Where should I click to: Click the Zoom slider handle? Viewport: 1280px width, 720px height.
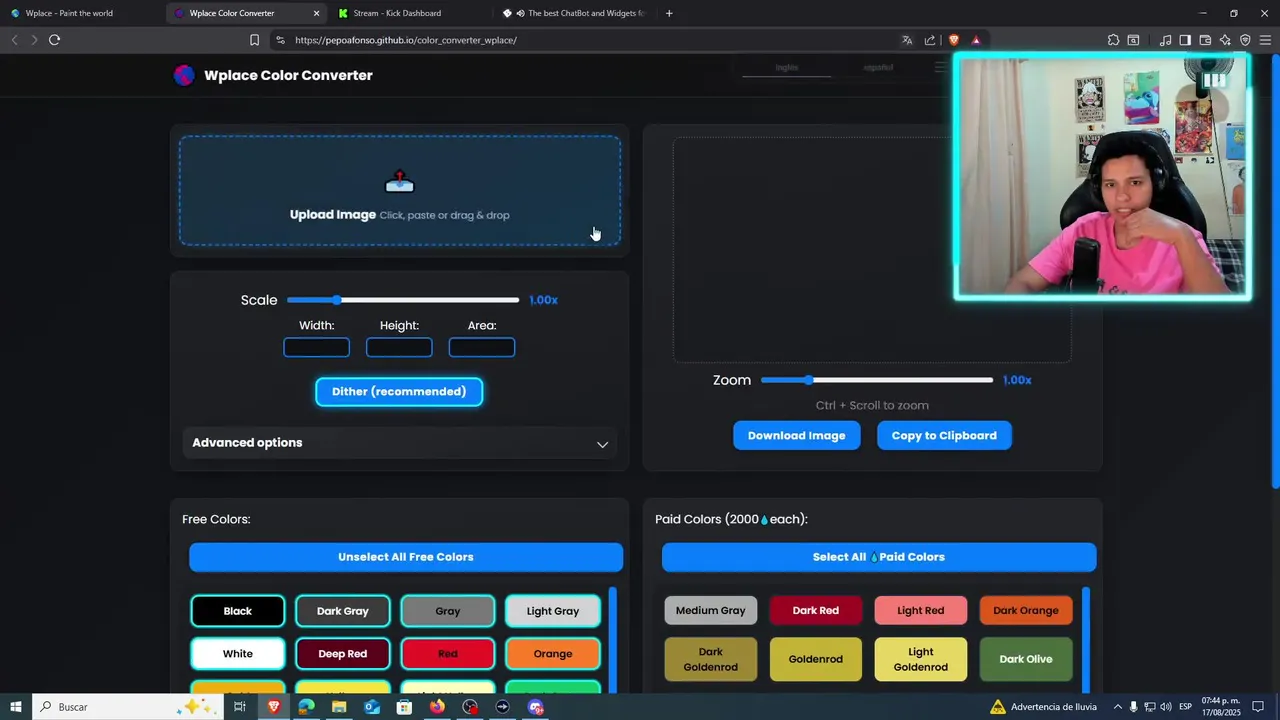point(809,380)
